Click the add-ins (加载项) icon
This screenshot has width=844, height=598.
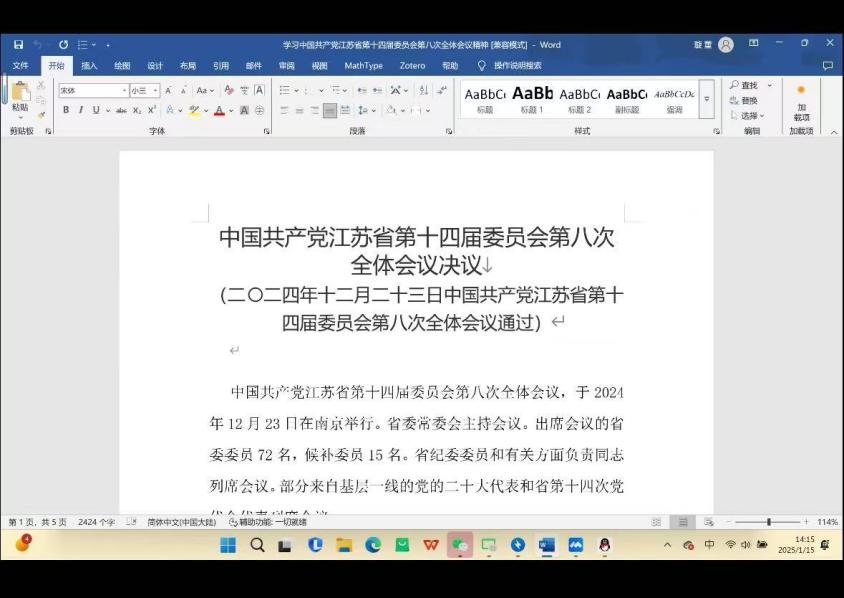(800, 104)
